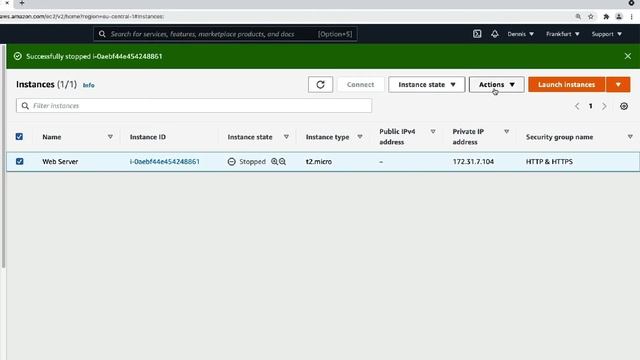This screenshot has width=640, height=360.
Task: Click the refresh instances button
Action: [320, 84]
